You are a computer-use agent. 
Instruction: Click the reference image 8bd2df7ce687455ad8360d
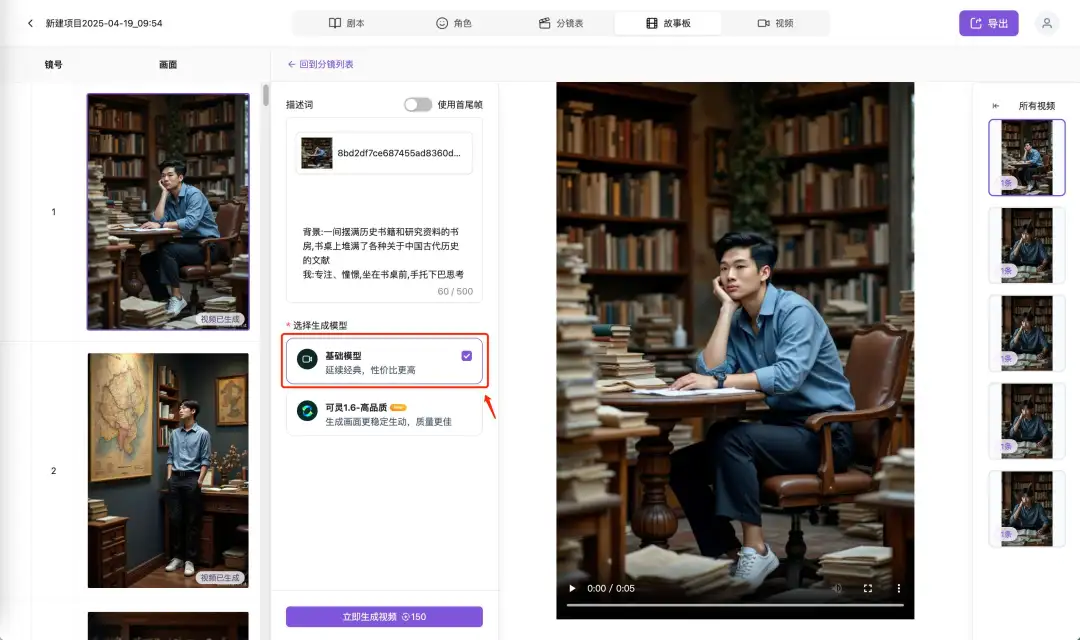point(384,153)
